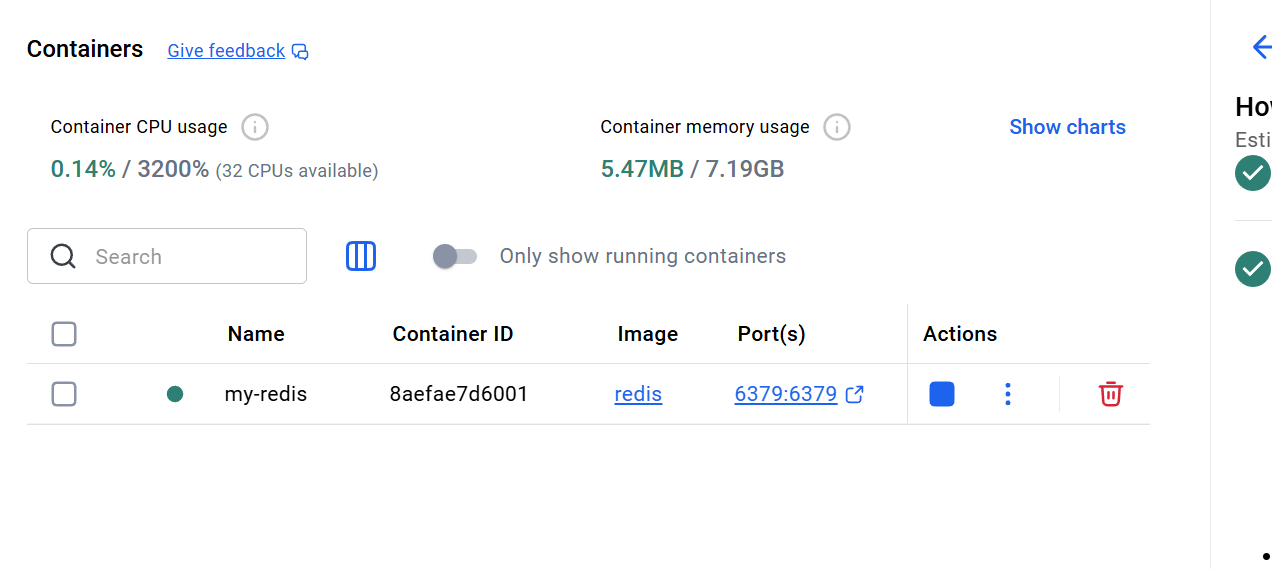Screen dimensions: 1272x569
Task: Open the column display settings icon
Action: [x=361, y=256]
